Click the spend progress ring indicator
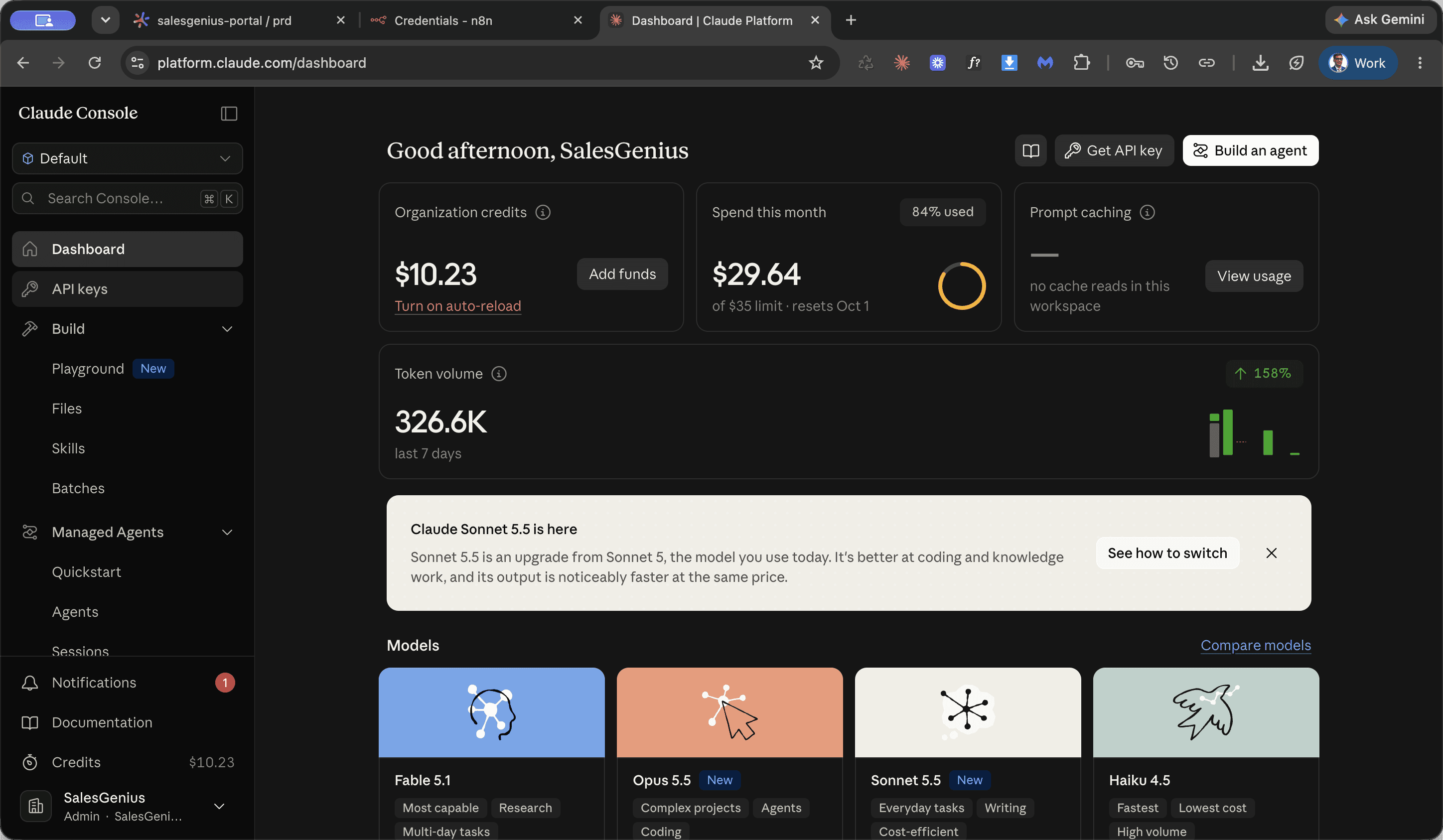 point(962,285)
